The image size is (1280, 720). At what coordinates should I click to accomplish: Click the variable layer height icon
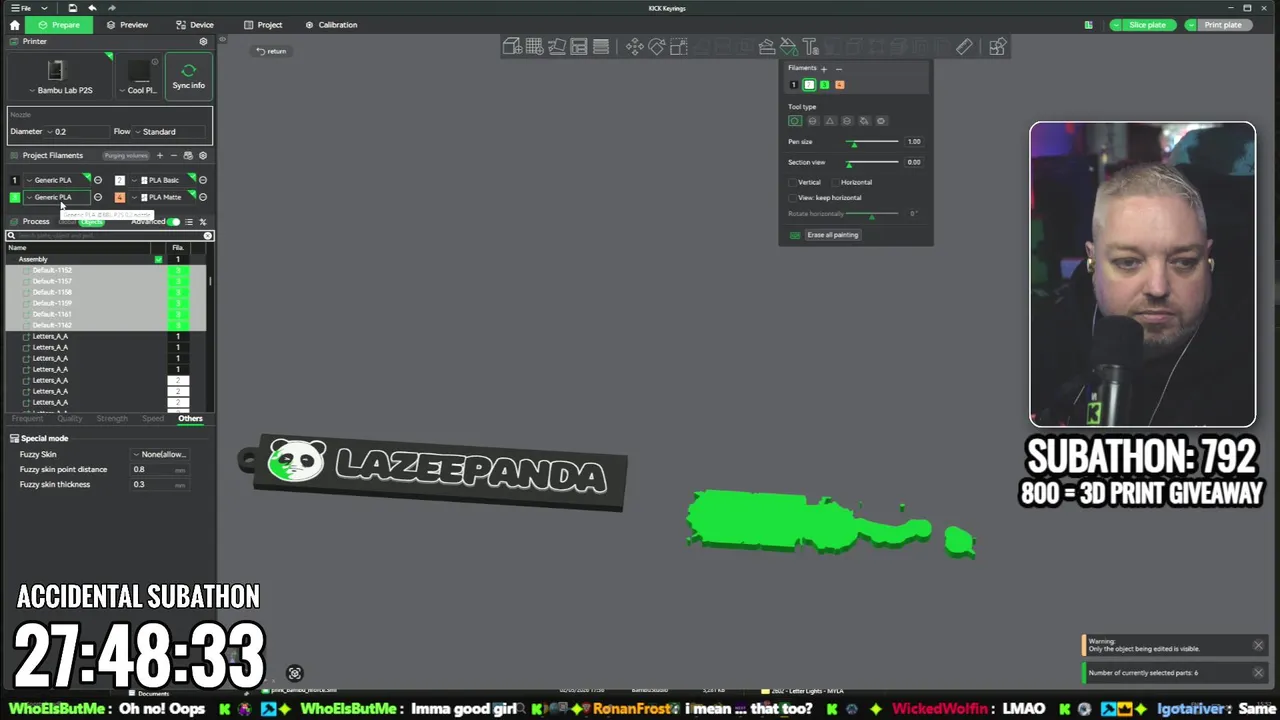(601, 47)
